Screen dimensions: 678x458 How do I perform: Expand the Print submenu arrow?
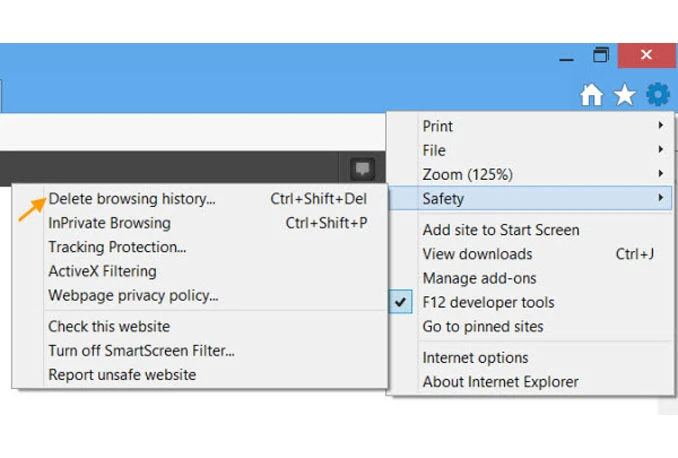[660, 125]
